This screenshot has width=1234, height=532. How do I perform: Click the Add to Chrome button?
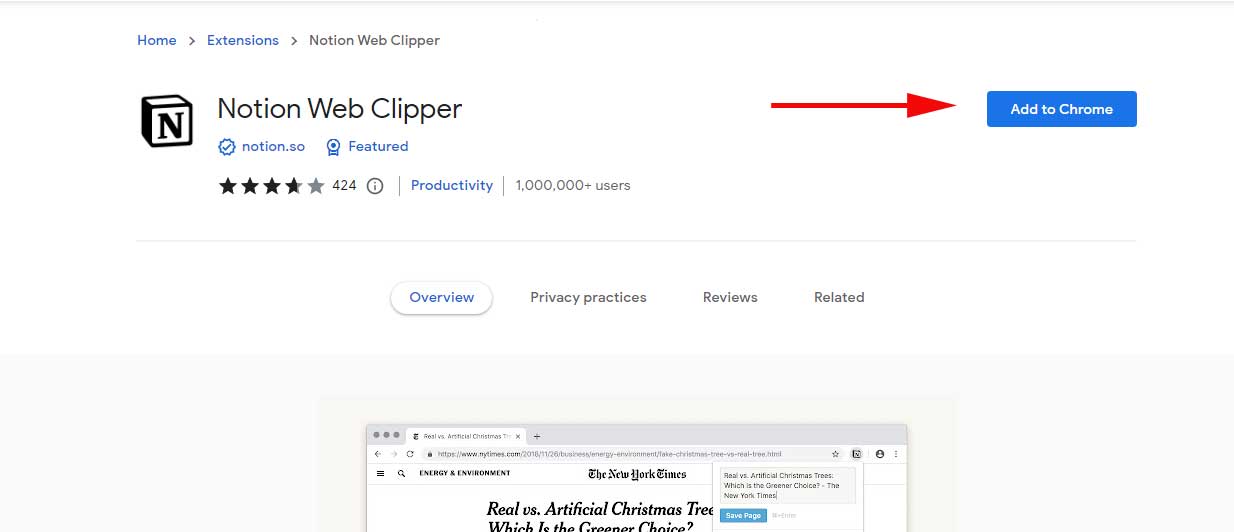[1061, 109]
